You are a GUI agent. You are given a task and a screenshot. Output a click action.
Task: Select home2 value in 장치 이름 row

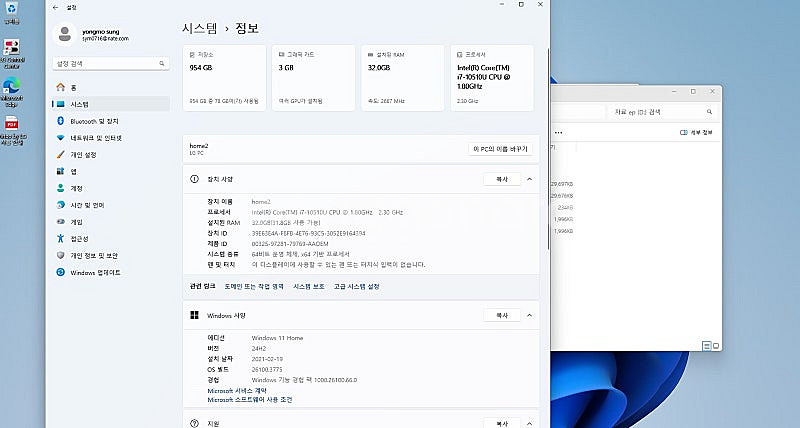tap(261, 202)
